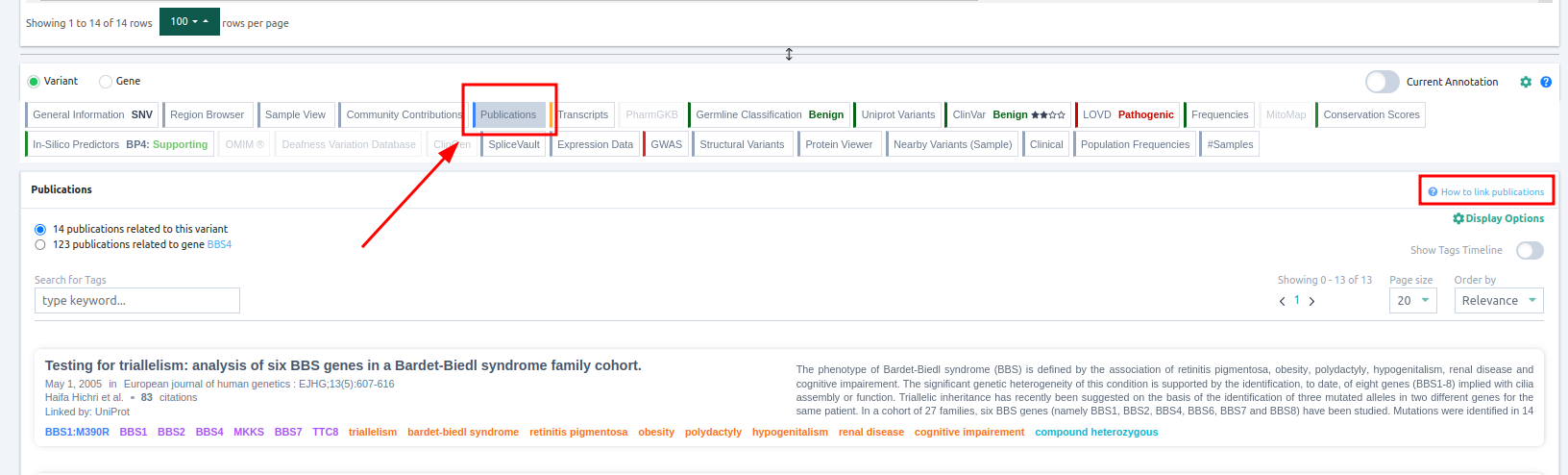Open the rows per page dropdown
Viewport: 1568px width, 475px height.
189,21
